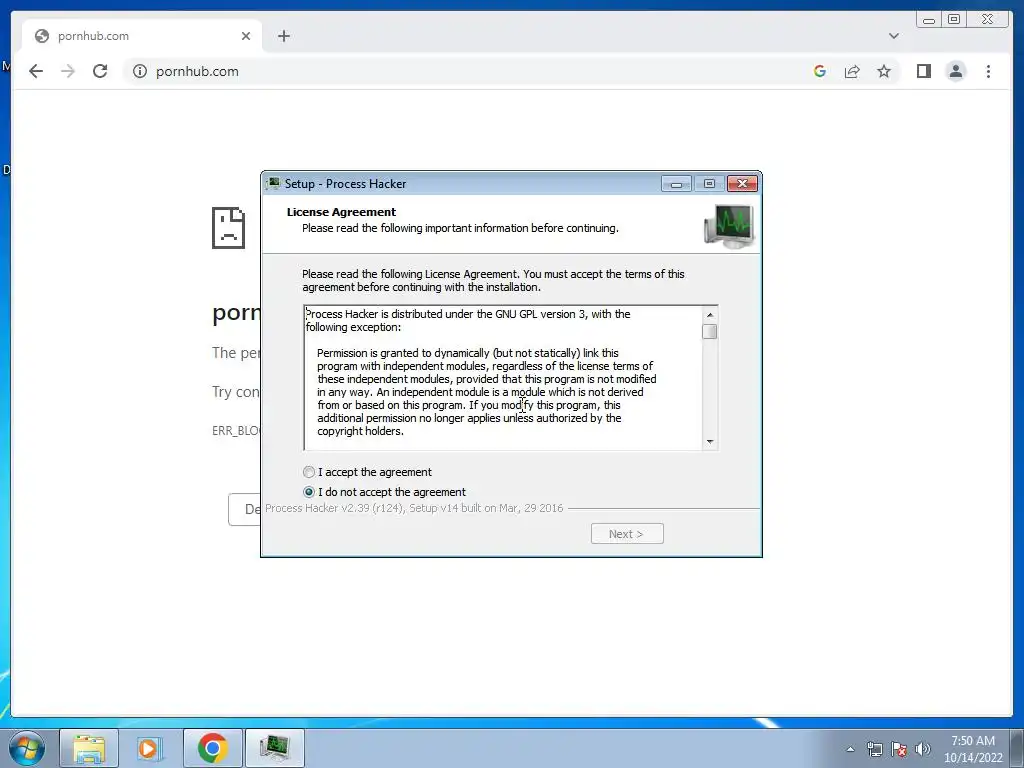
Task: Close the Setup - Process Hacker dialog
Action: (x=743, y=184)
